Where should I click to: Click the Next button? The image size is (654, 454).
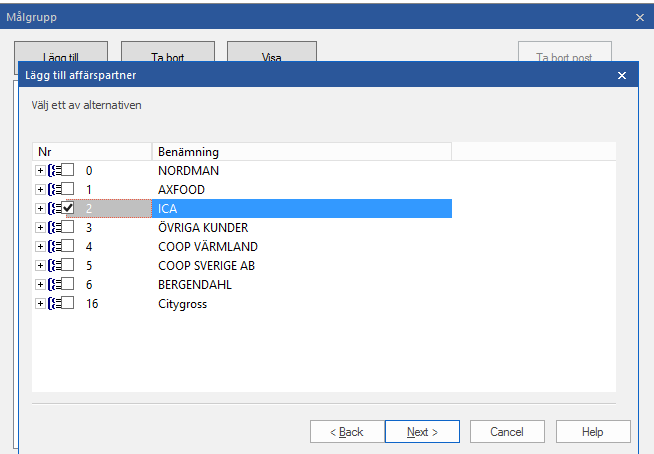[422, 431]
